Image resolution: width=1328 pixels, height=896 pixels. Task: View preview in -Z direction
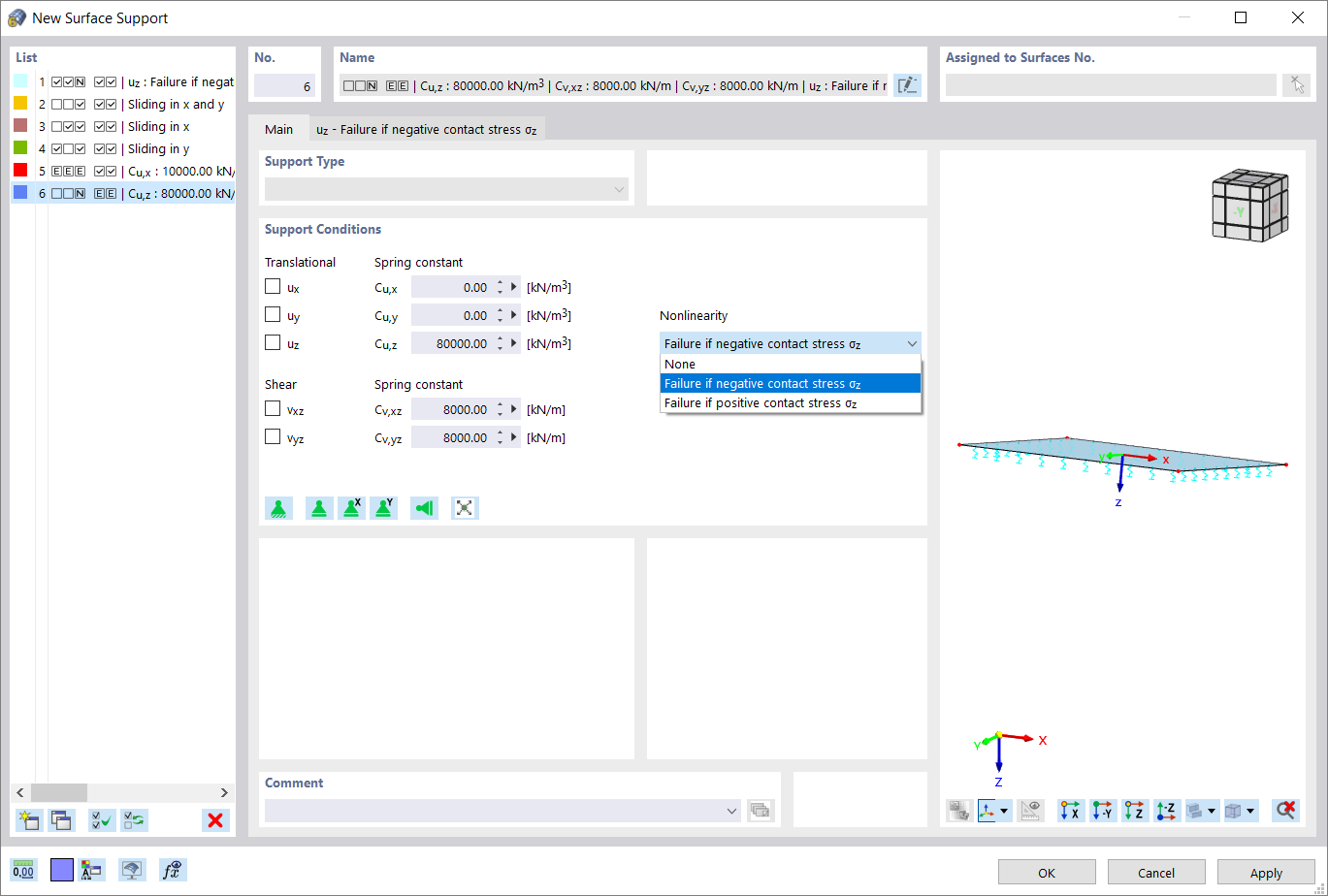click(1167, 811)
